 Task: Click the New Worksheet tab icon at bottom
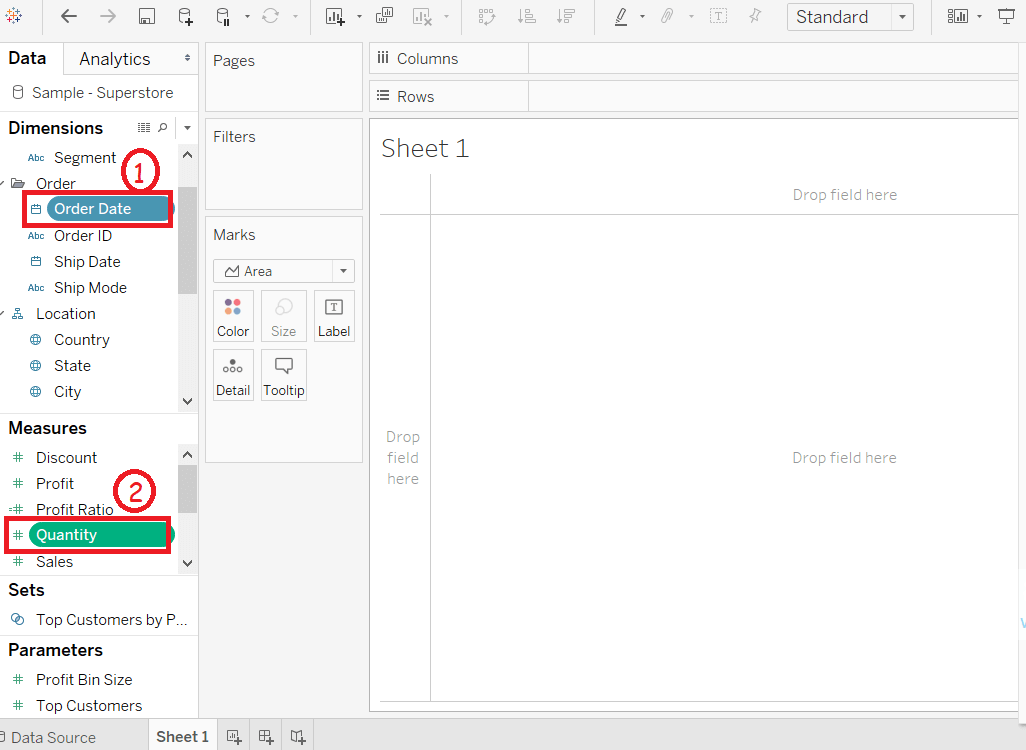tap(234, 737)
